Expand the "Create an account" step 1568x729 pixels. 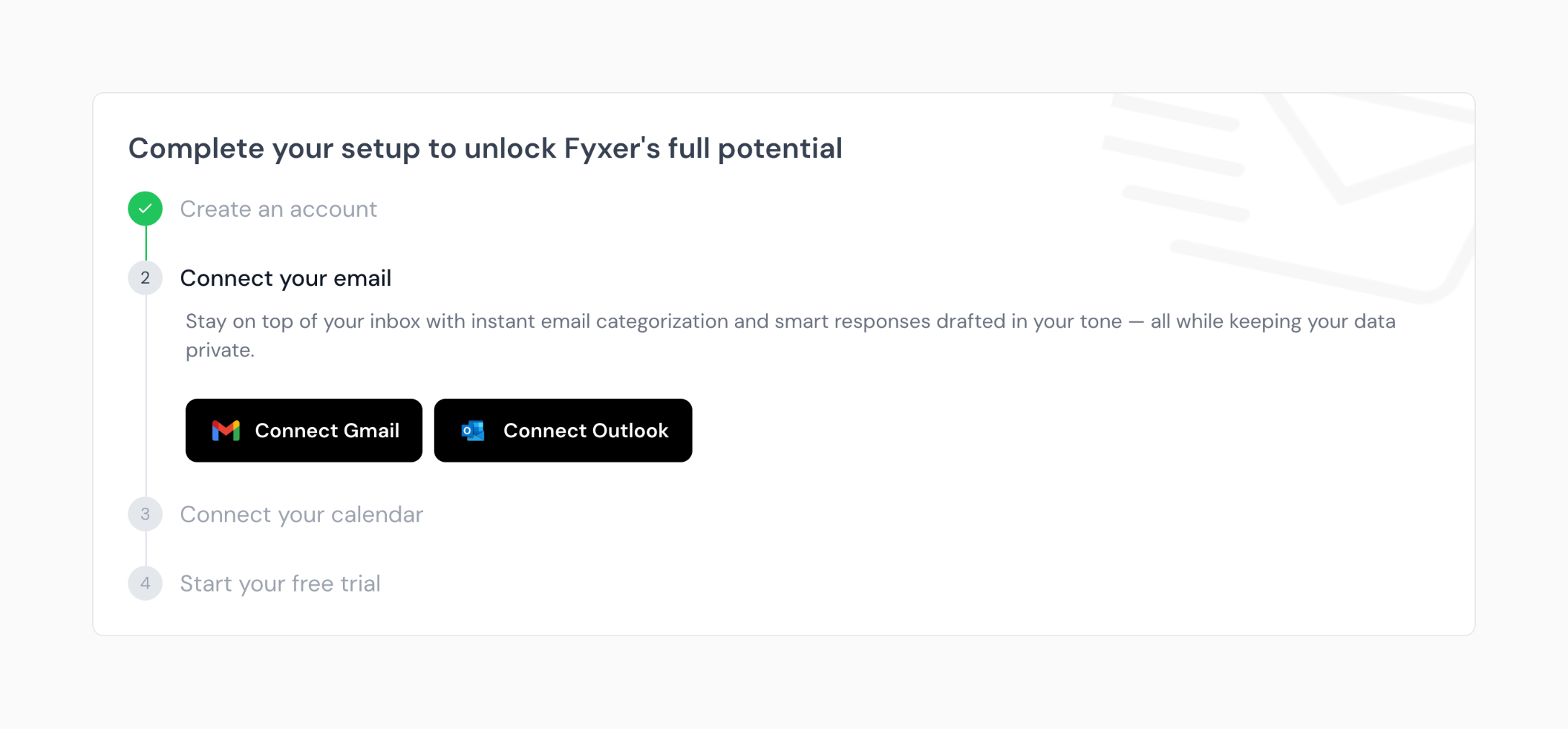[x=278, y=209]
